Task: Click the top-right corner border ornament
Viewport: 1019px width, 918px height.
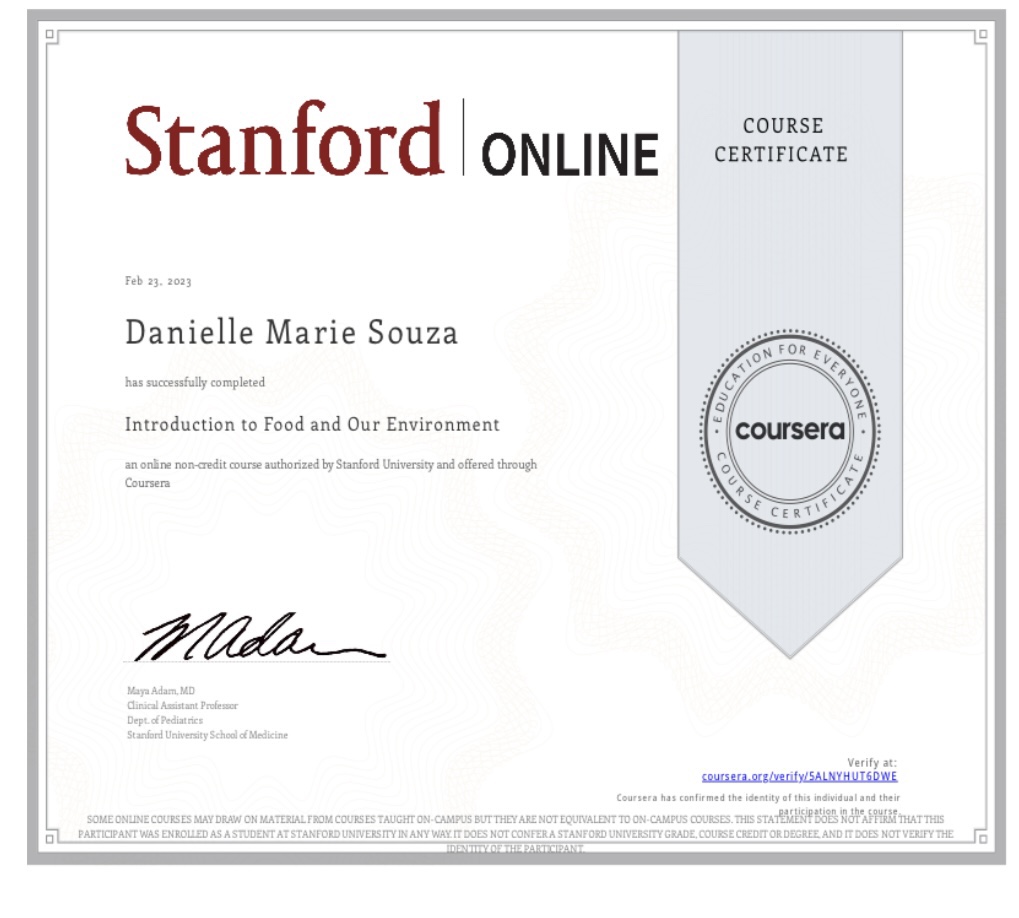Action: 981,35
